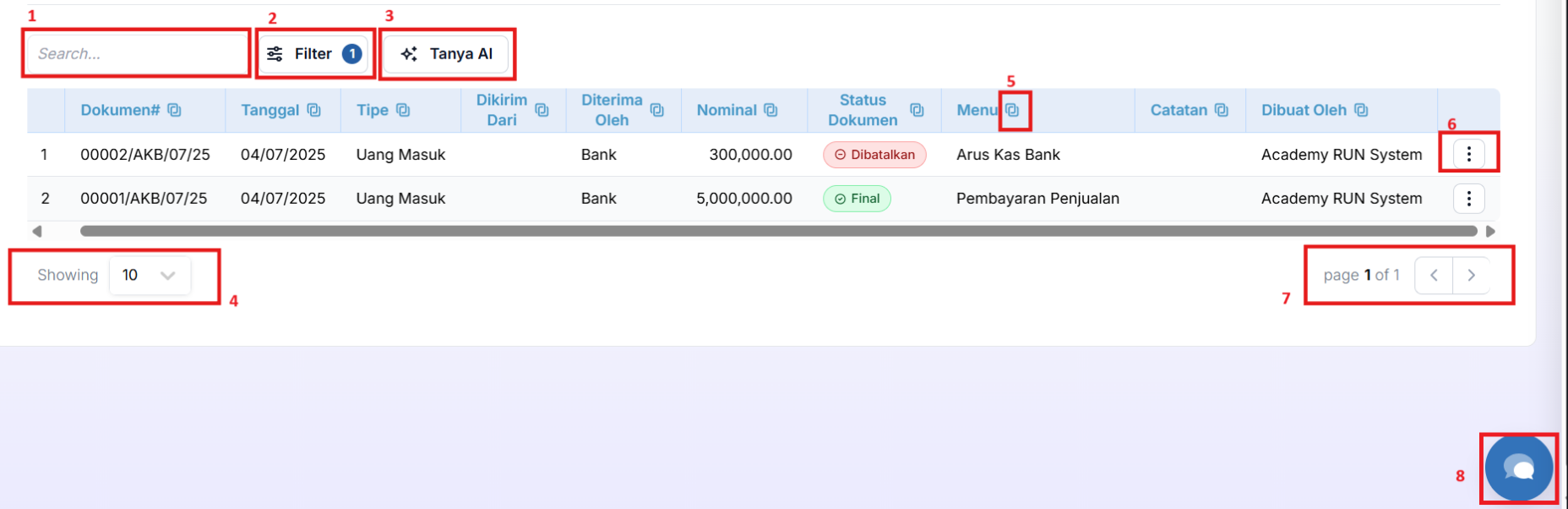Click the copy icon beside Catatan header
Image resolution: width=1568 pixels, height=509 pixels.
(x=1221, y=110)
